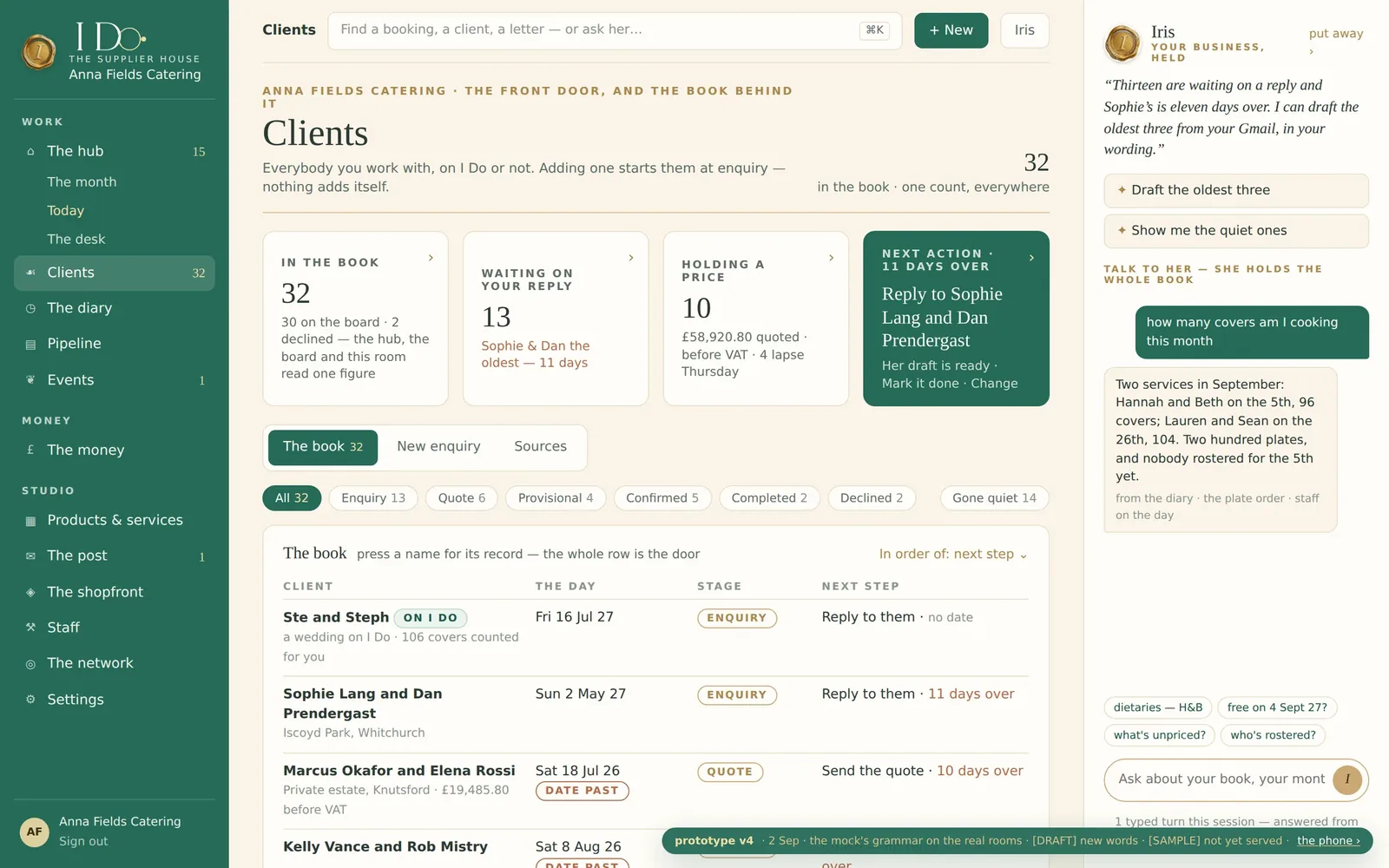Click the Clients people icon in sidebar

pos(30,273)
